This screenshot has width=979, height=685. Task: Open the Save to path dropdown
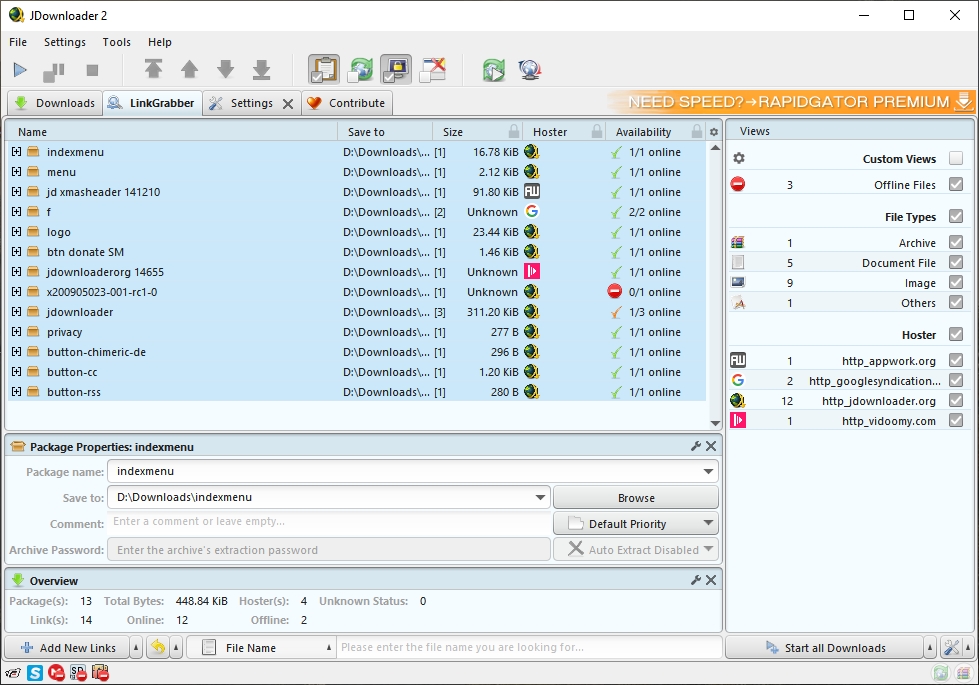pyautogui.click(x=540, y=498)
